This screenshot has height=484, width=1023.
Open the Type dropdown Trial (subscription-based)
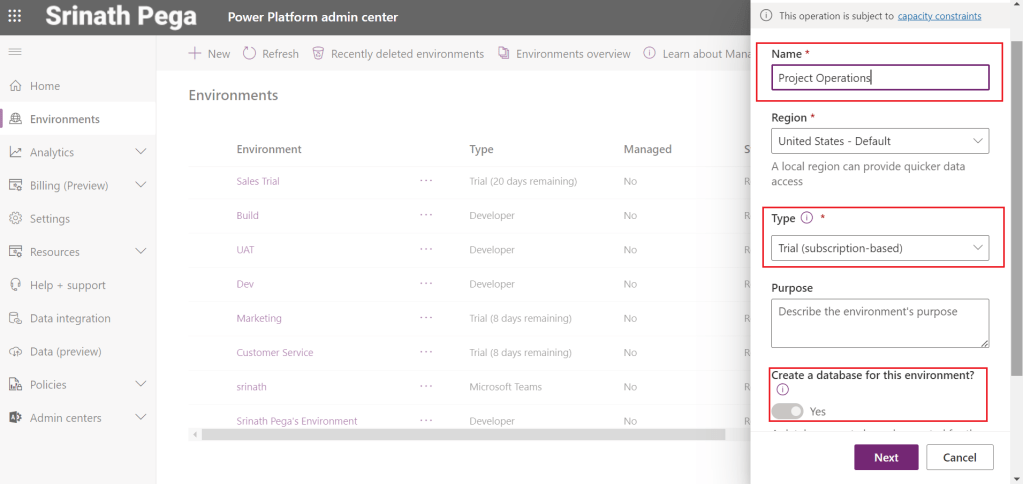[x=880, y=248]
